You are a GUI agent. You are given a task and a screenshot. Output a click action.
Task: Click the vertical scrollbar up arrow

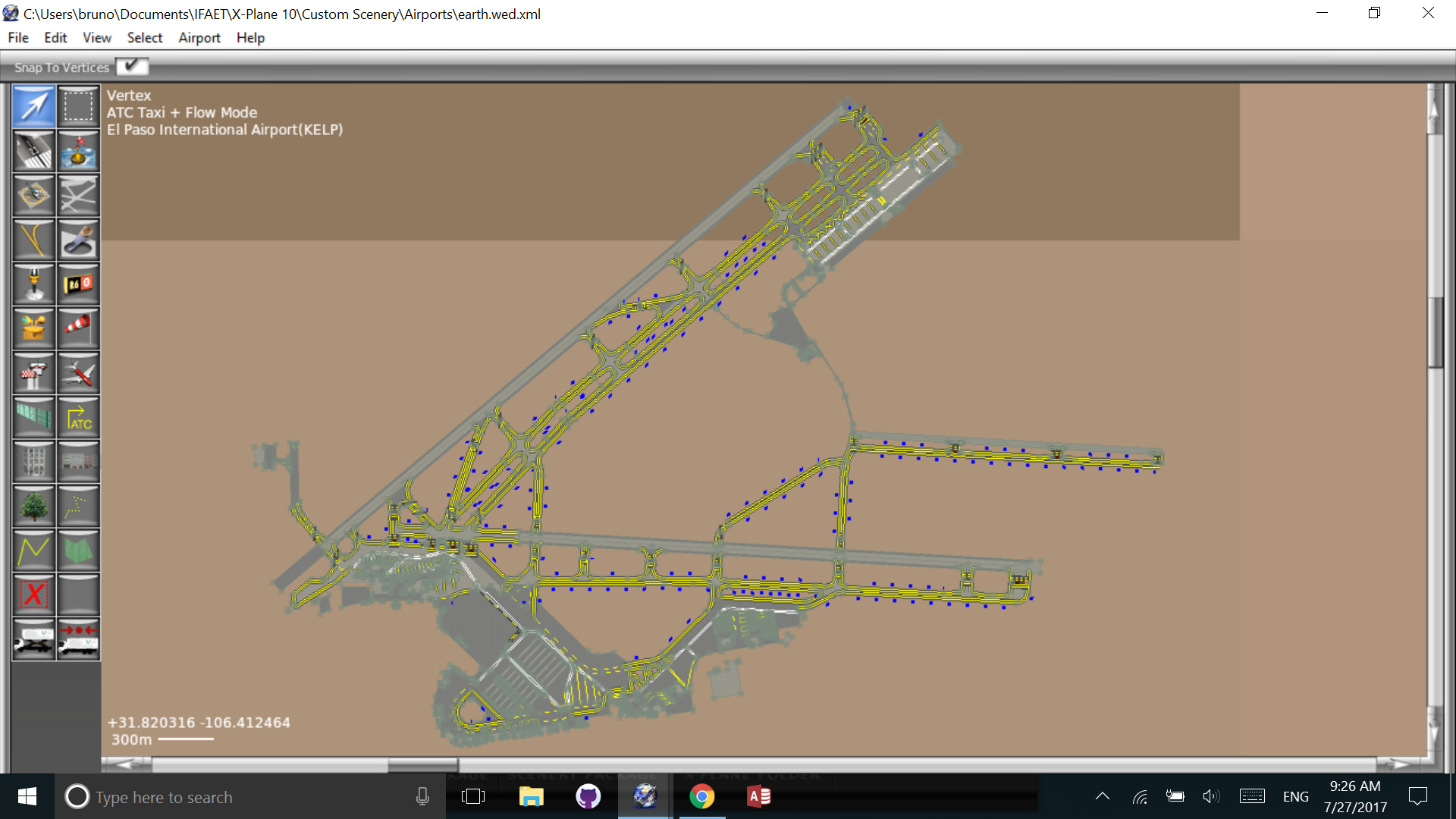click(x=1434, y=110)
